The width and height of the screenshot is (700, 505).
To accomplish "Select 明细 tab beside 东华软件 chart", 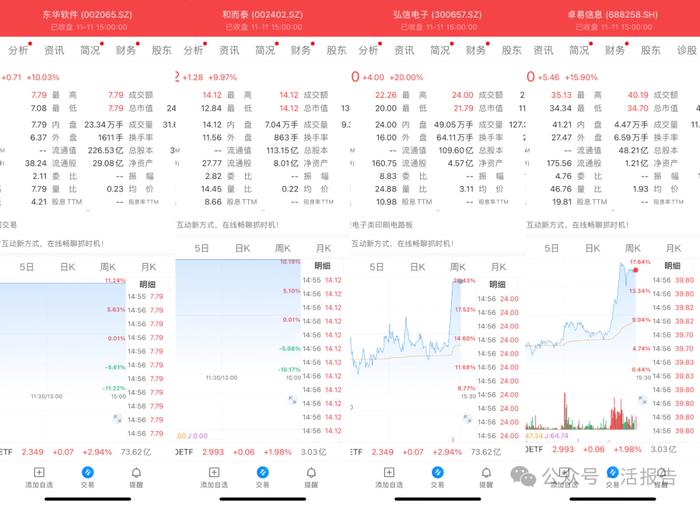I will 147,284.
